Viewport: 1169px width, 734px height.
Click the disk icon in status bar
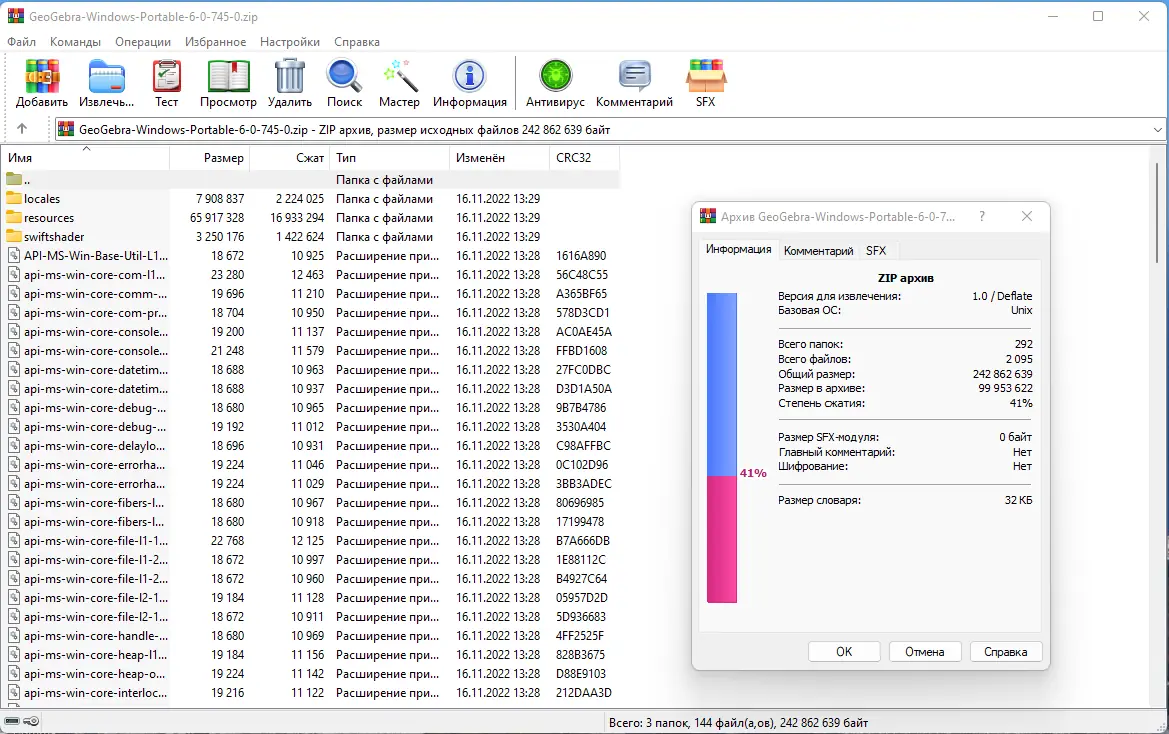point(11,721)
